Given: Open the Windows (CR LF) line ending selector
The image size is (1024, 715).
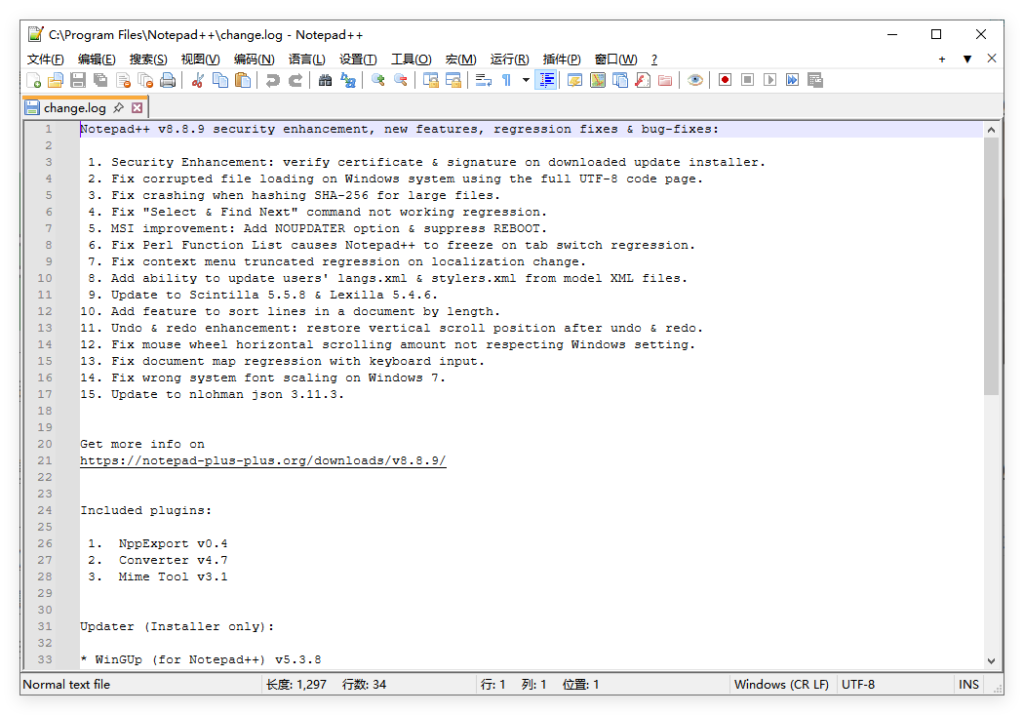Looking at the screenshot, I should [781, 684].
